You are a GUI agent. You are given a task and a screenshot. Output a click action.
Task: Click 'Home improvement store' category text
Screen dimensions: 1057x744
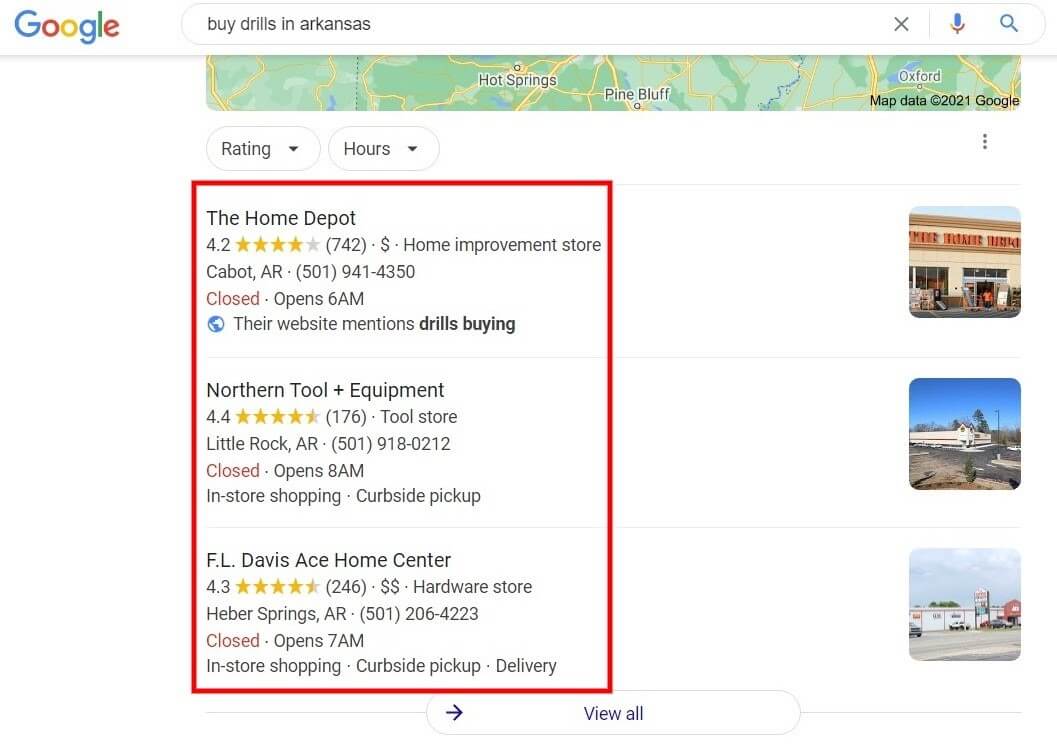pos(502,245)
